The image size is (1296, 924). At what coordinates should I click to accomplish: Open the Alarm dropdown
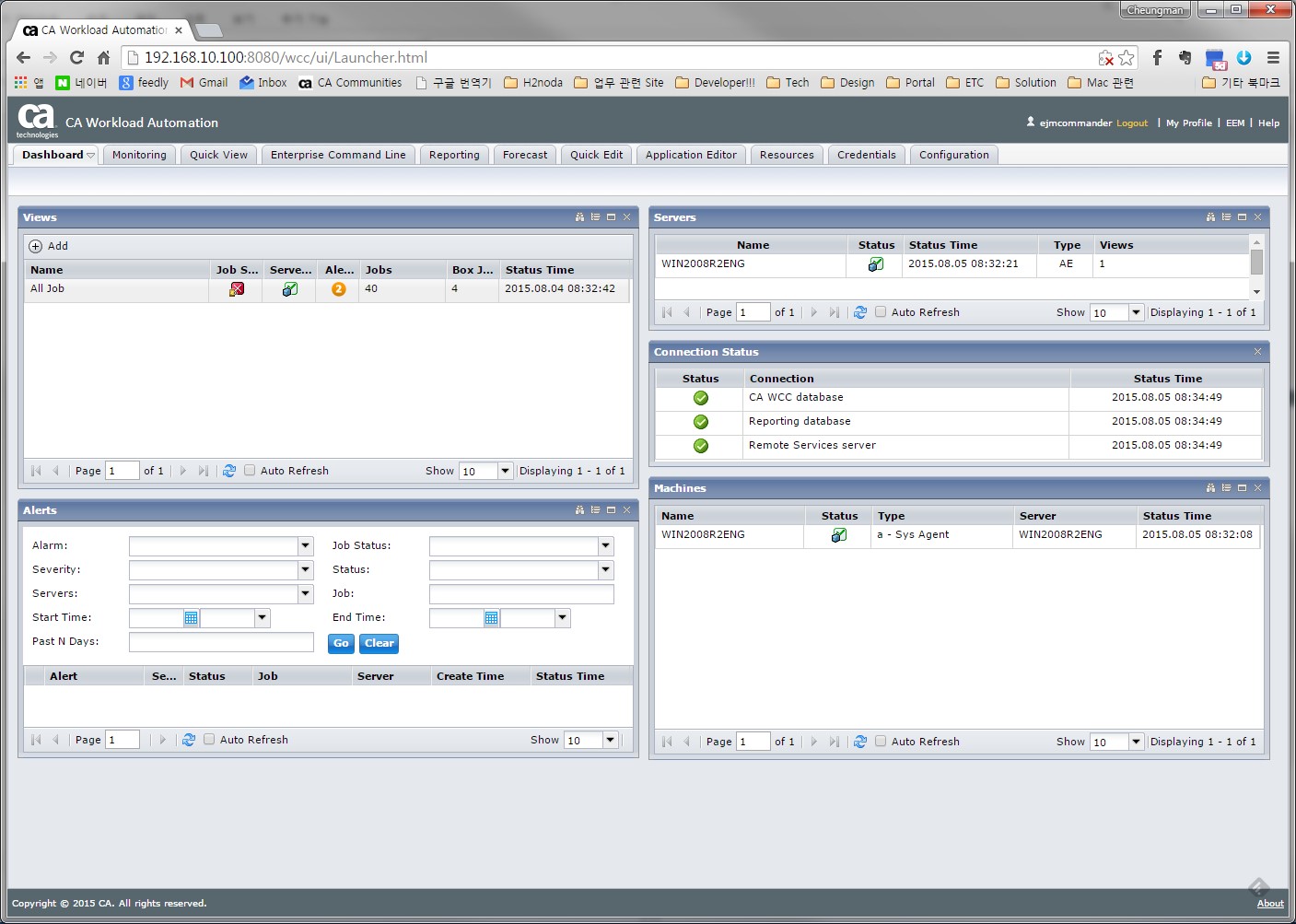(x=306, y=546)
